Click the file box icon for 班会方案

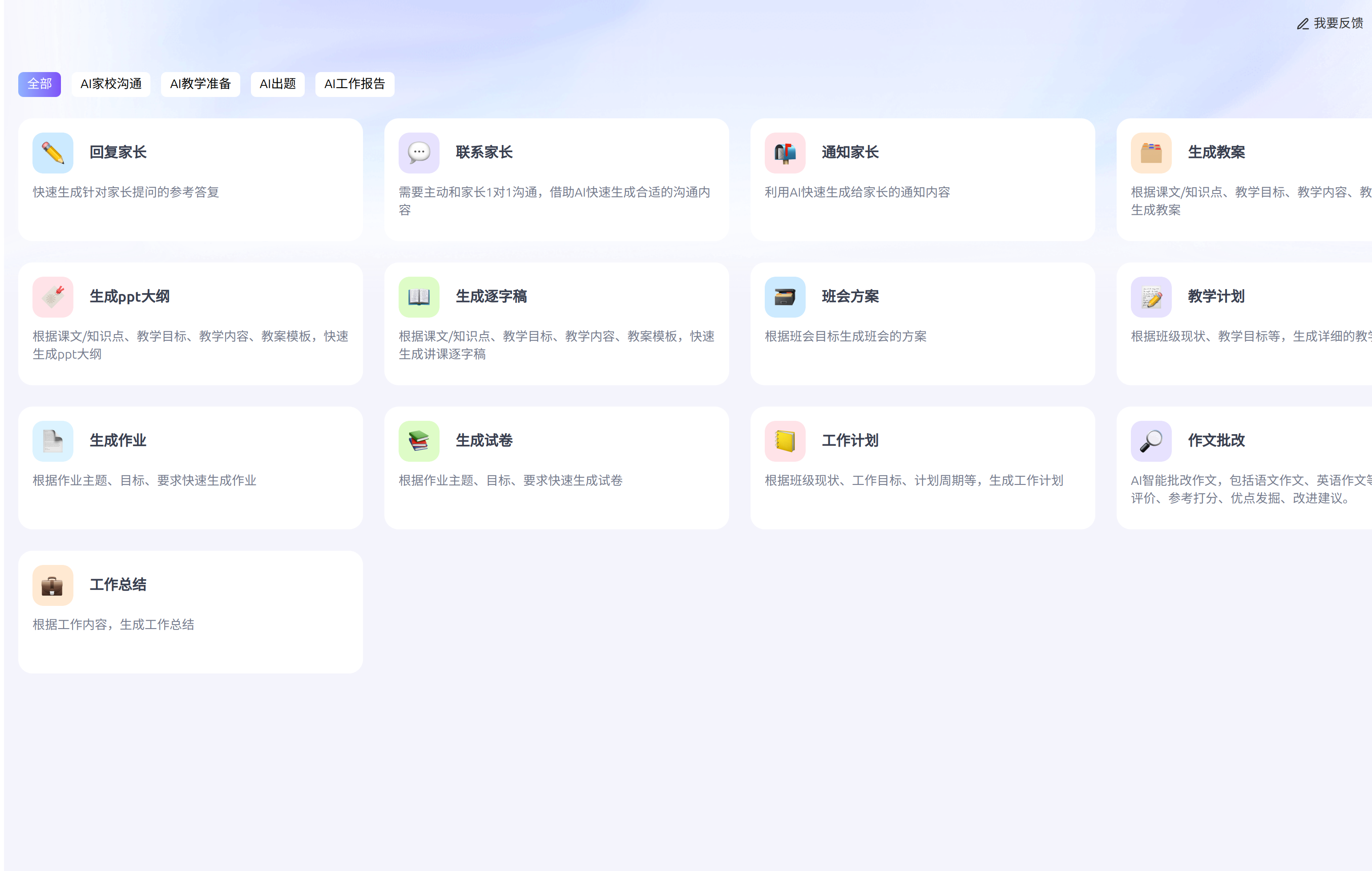[785, 297]
